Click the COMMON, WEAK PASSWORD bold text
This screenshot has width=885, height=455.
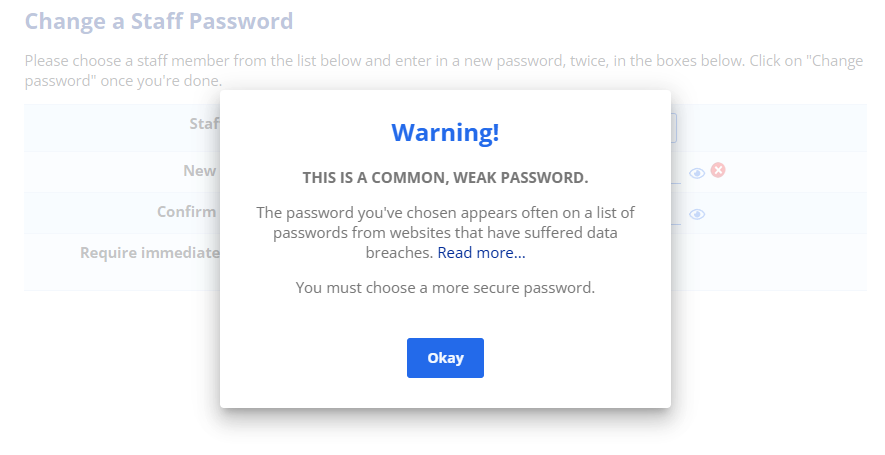coord(445,178)
